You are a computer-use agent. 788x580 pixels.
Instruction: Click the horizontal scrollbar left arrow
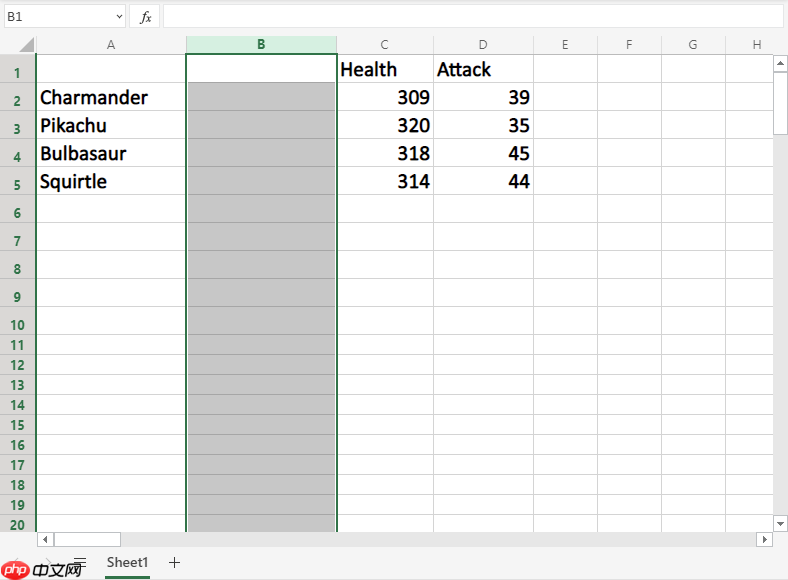[45, 539]
